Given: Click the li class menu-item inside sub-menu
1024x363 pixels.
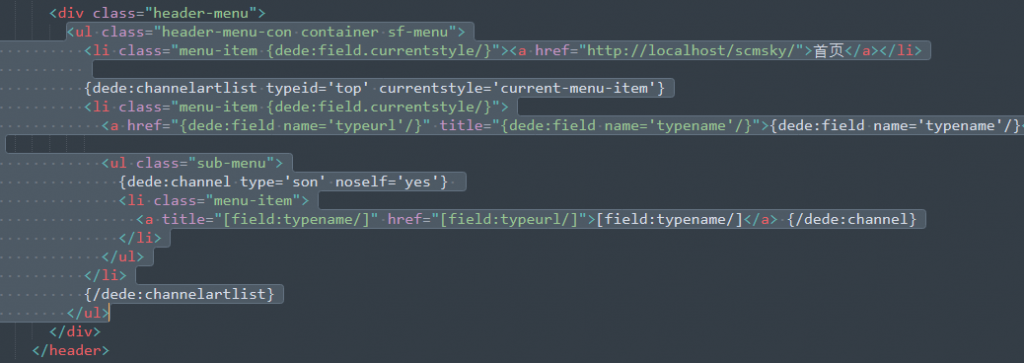Looking at the screenshot, I should click(214, 200).
